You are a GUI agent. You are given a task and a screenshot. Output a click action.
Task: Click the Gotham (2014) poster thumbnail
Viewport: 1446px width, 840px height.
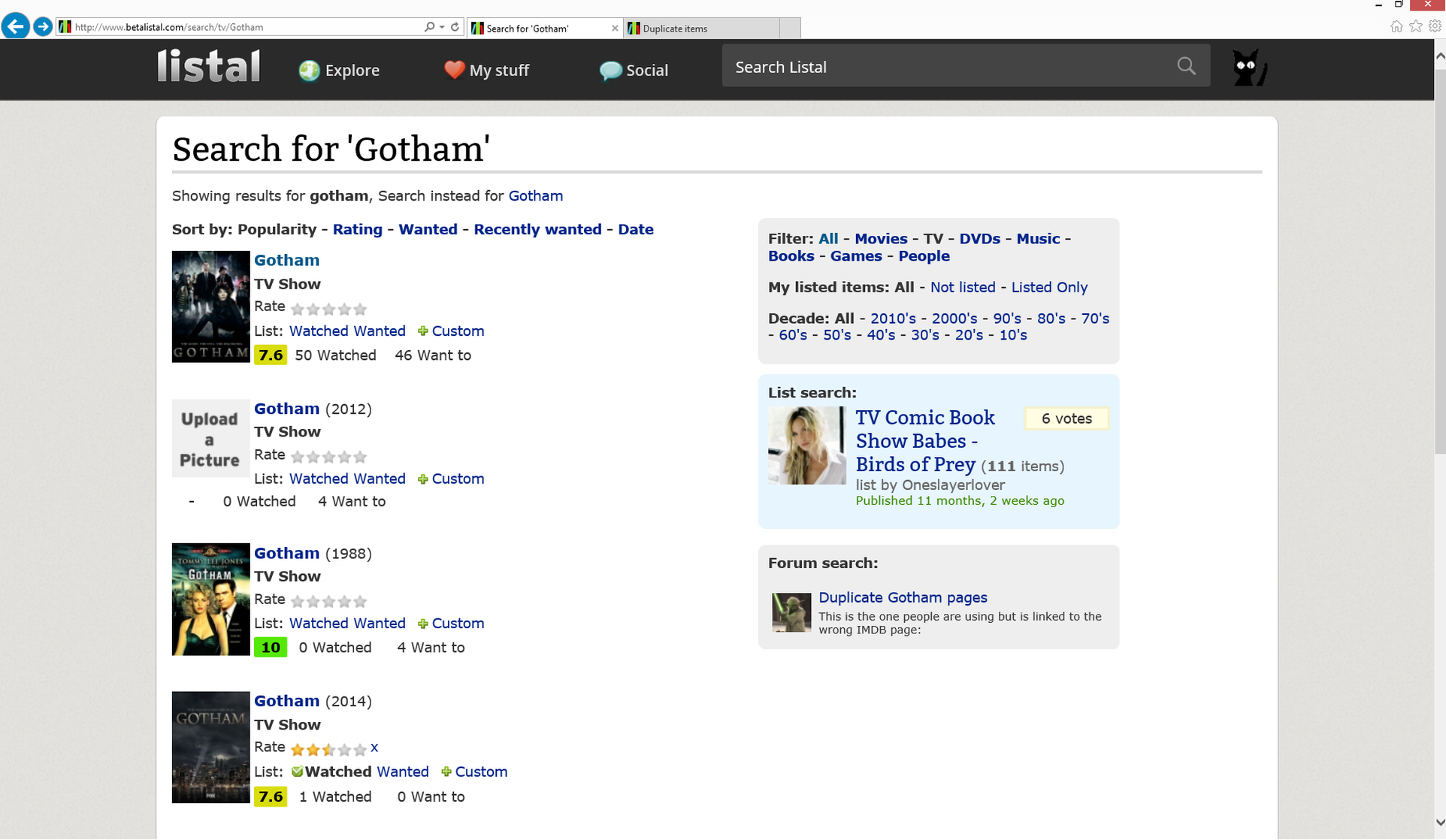210,748
